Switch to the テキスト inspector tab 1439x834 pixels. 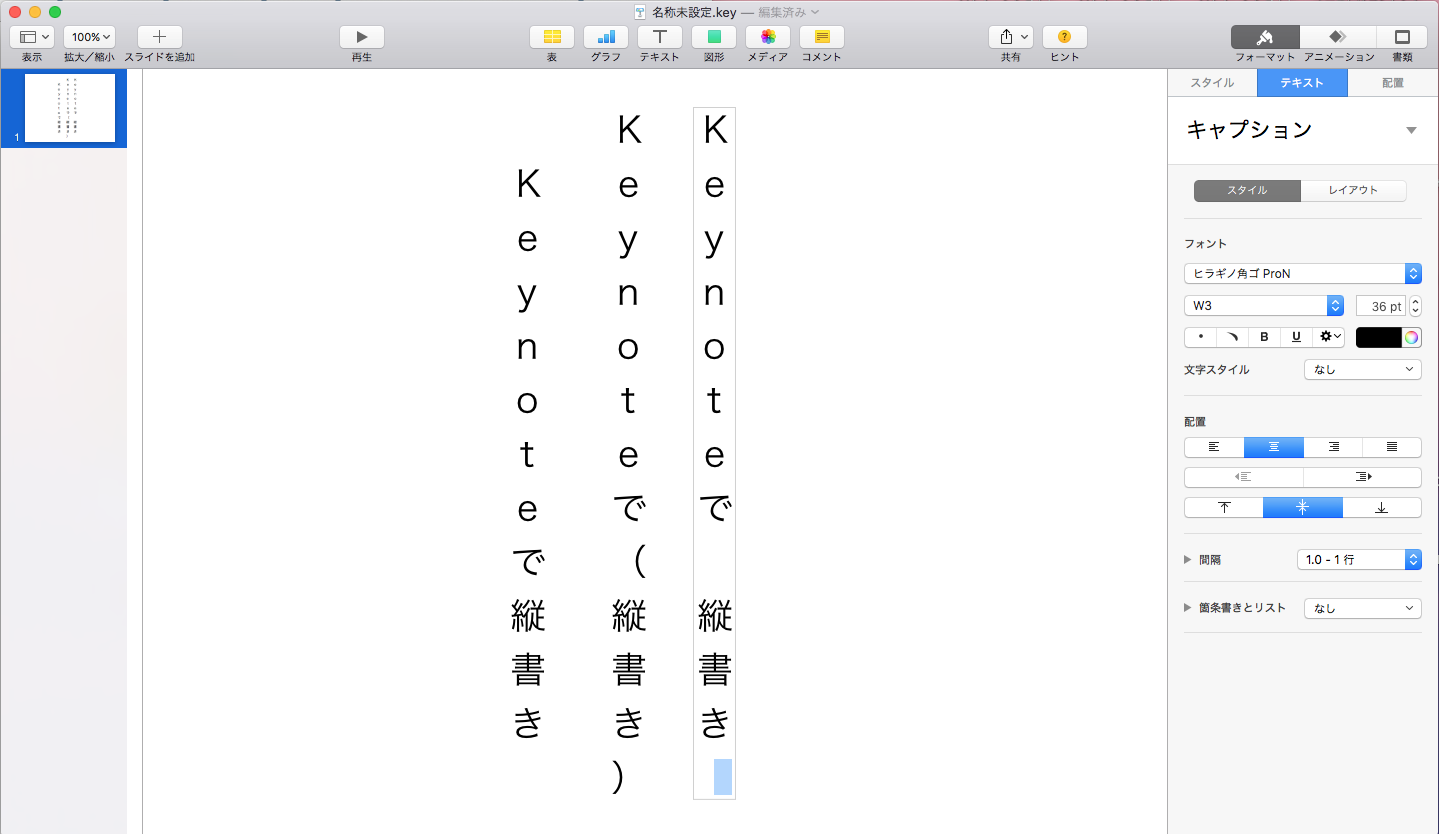point(1302,83)
